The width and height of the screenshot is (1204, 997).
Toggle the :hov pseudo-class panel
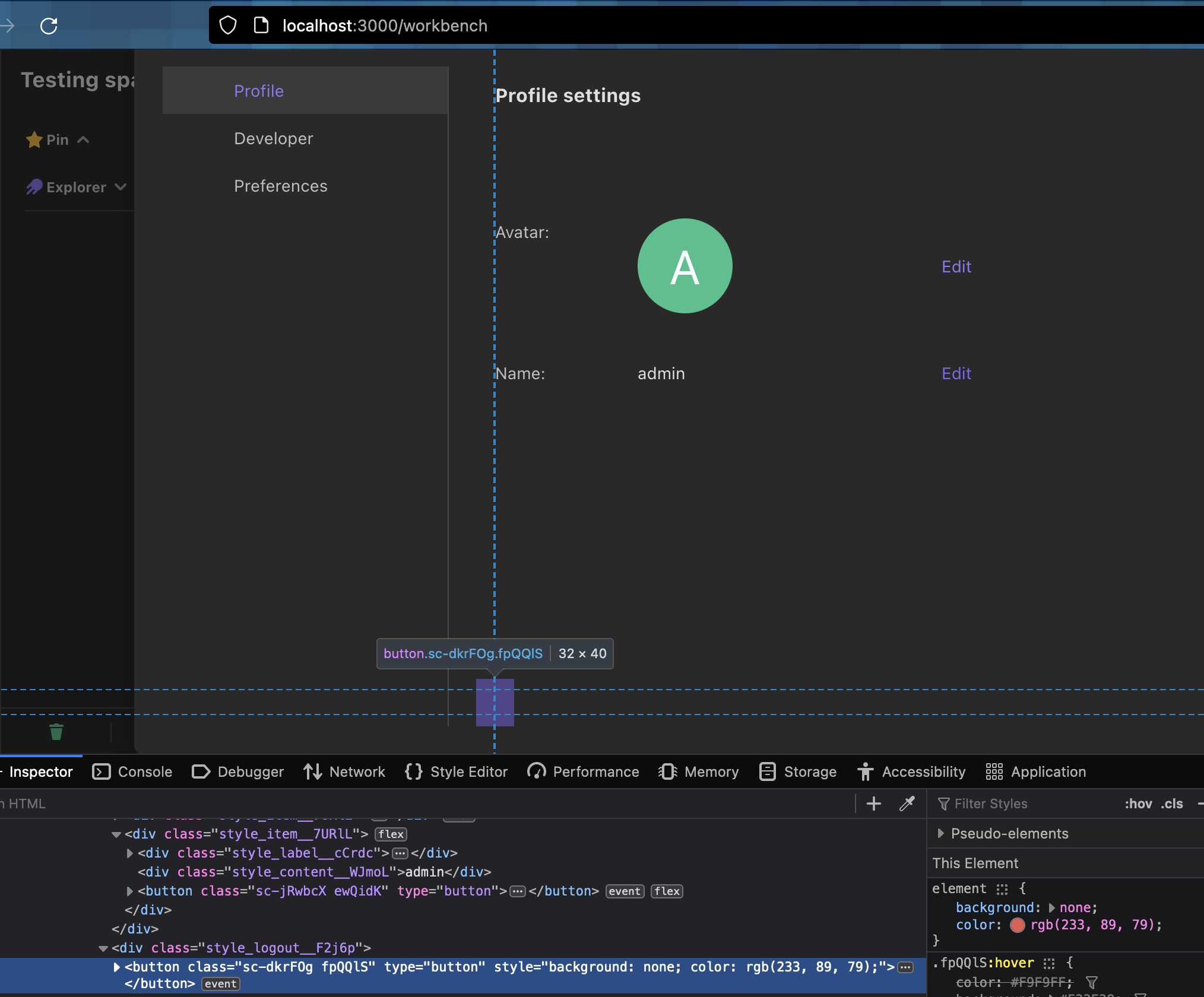[x=1138, y=804]
